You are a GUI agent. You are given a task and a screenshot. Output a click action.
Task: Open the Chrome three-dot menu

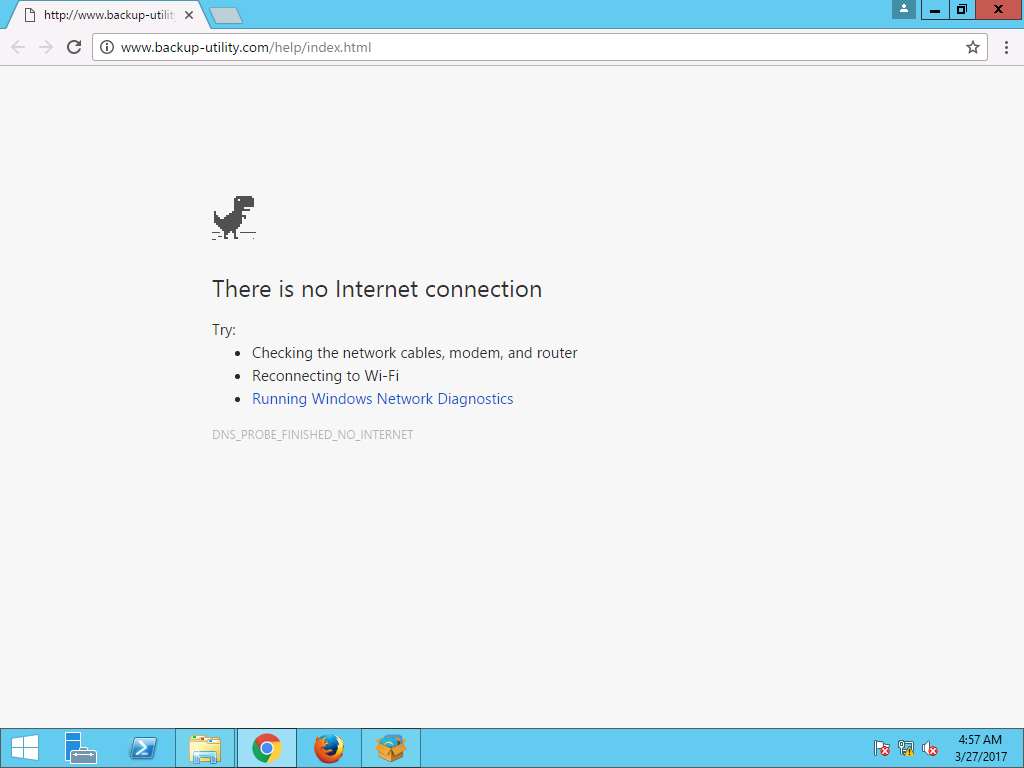pos(1006,47)
